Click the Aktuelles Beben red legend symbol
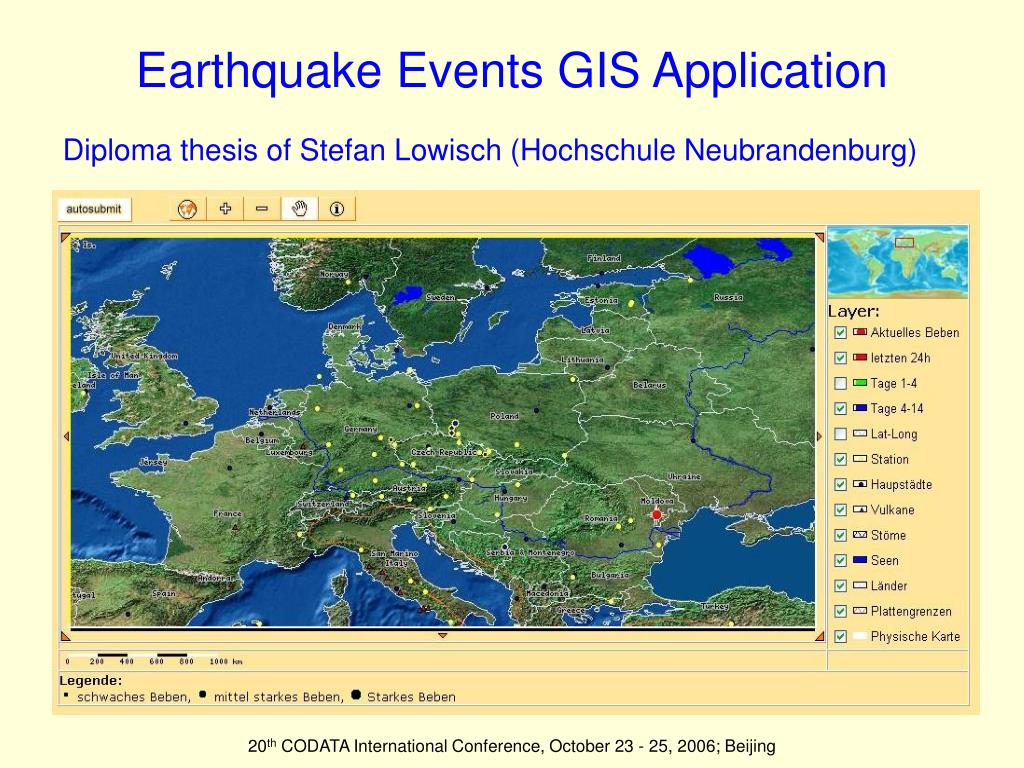The image size is (1024, 768). (860, 332)
